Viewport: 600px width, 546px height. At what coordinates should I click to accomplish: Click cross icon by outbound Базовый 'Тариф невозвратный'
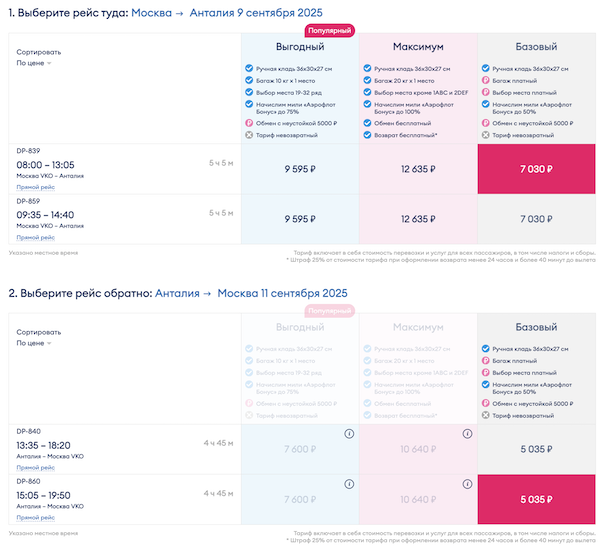click(x=486, y=134)
